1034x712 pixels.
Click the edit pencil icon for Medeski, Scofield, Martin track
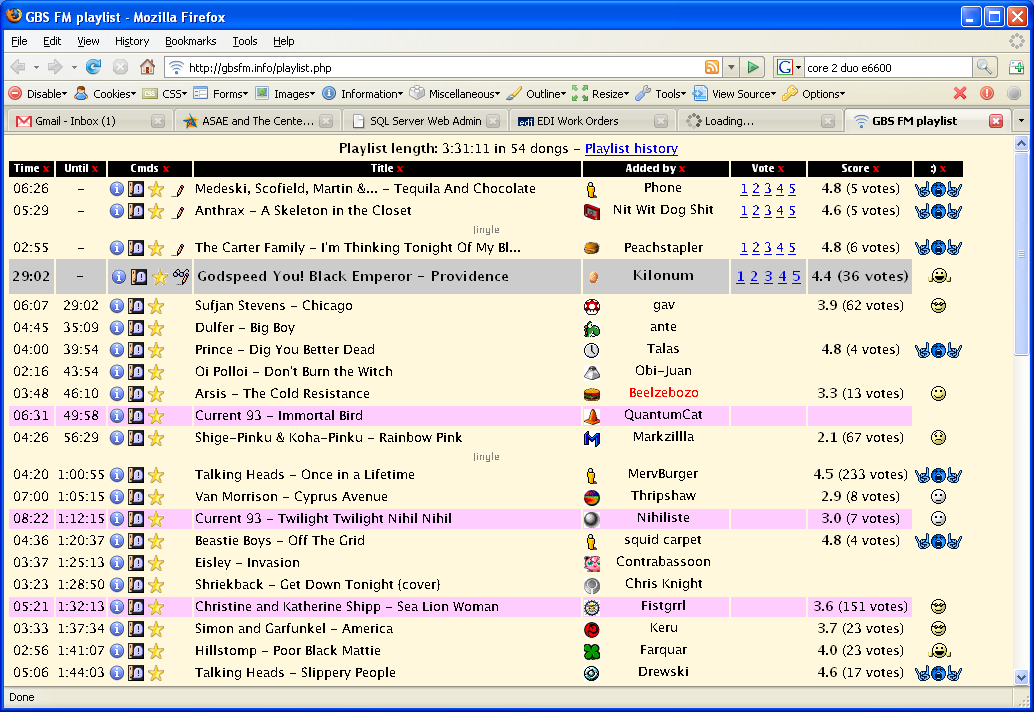[178, 190]
